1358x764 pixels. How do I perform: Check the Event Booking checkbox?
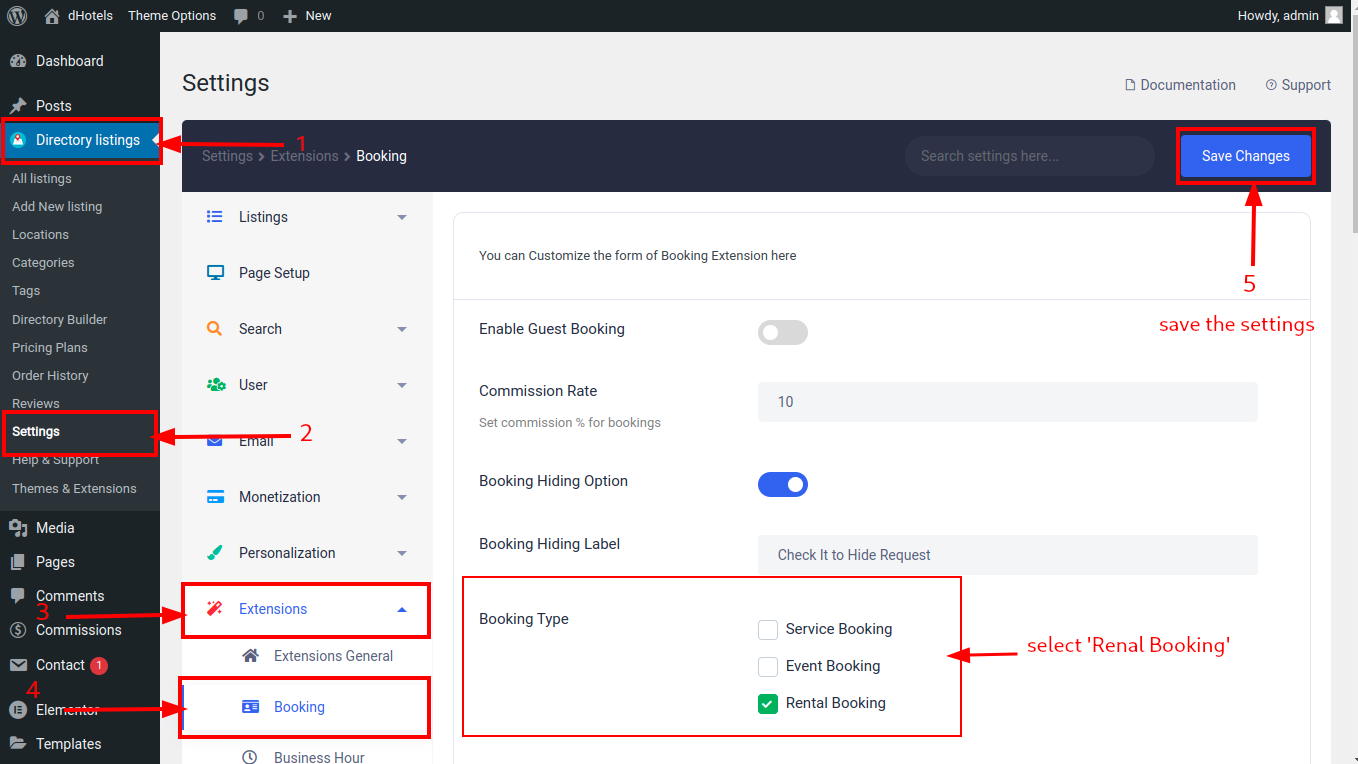coord(768,667)
